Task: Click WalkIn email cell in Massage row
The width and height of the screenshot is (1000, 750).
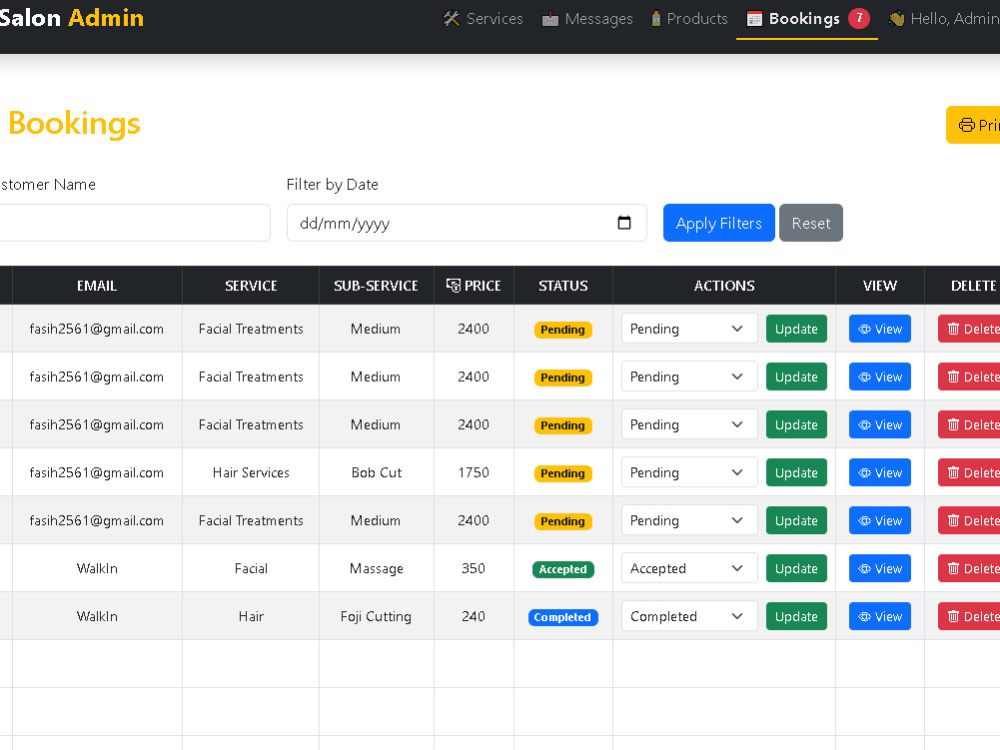Action: pos(97,568)
